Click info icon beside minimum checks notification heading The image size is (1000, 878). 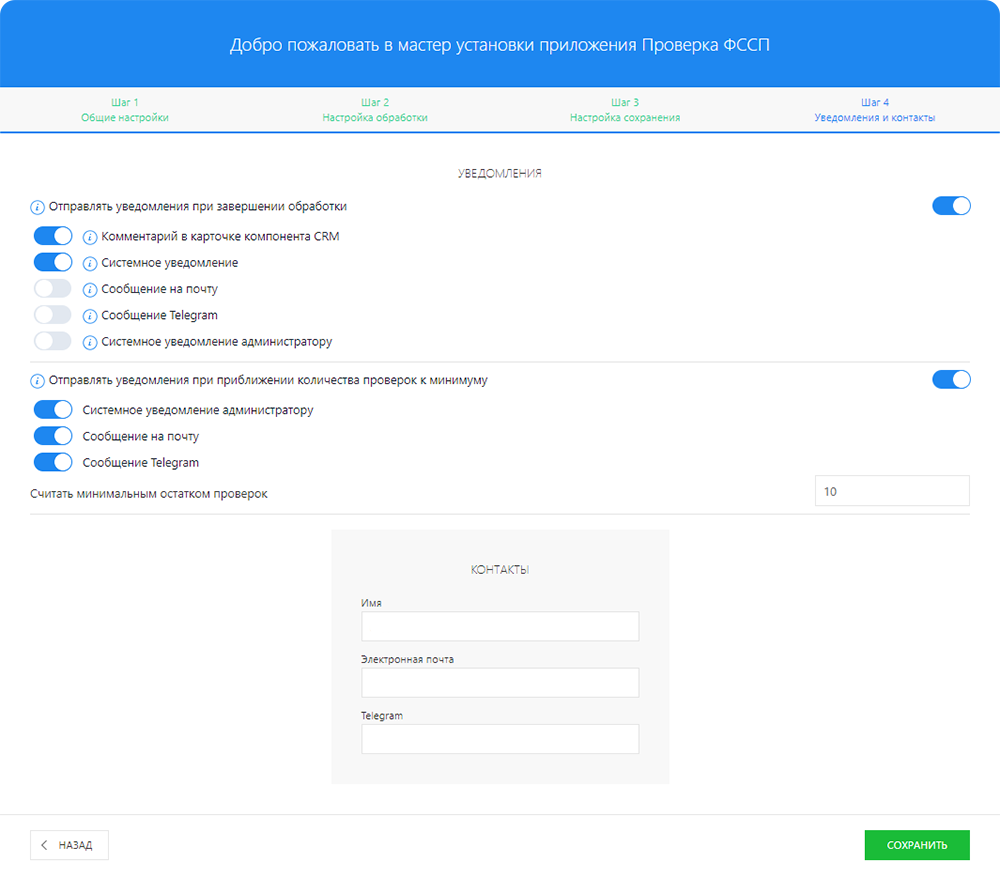point(38,381)
